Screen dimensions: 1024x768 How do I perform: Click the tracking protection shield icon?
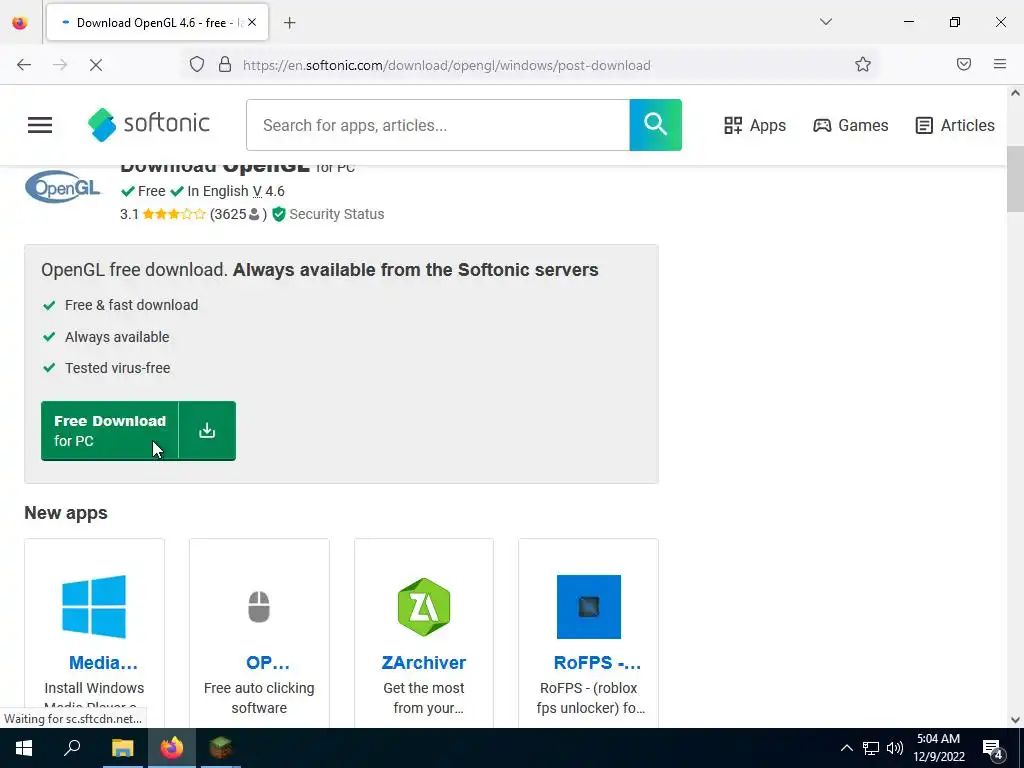tap(197, 65)
